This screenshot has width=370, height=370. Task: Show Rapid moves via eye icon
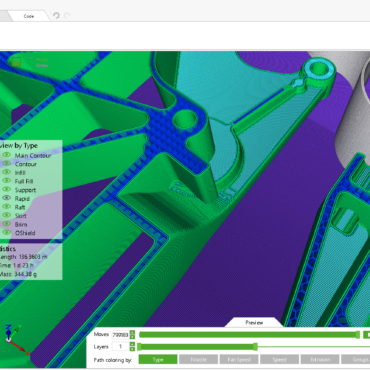click(6, 198)
